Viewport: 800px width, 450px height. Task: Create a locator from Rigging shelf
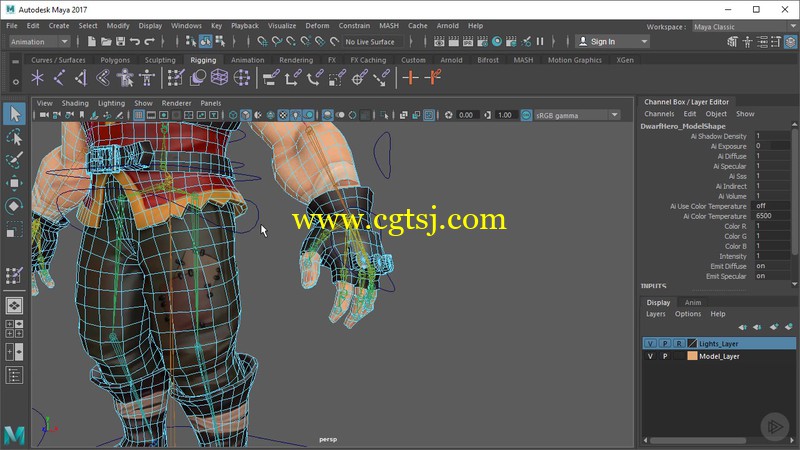tap(37, 78)
